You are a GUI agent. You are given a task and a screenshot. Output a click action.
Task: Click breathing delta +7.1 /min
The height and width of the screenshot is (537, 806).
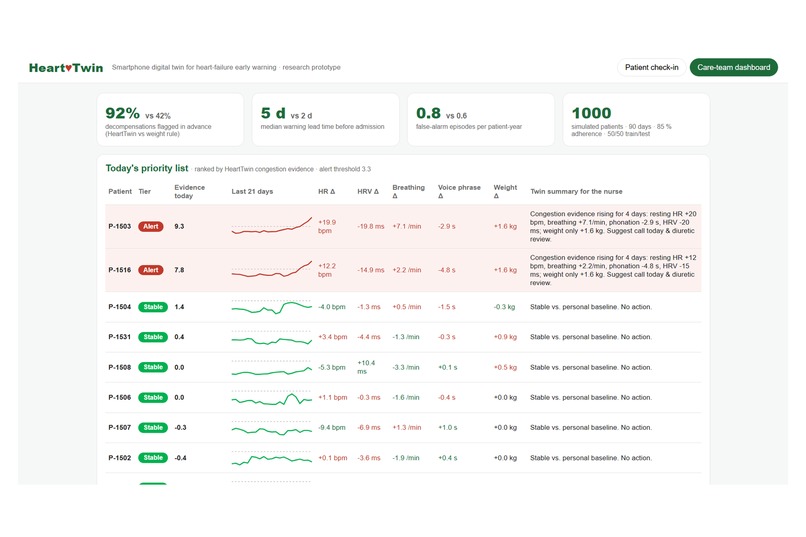pos(407,227)
